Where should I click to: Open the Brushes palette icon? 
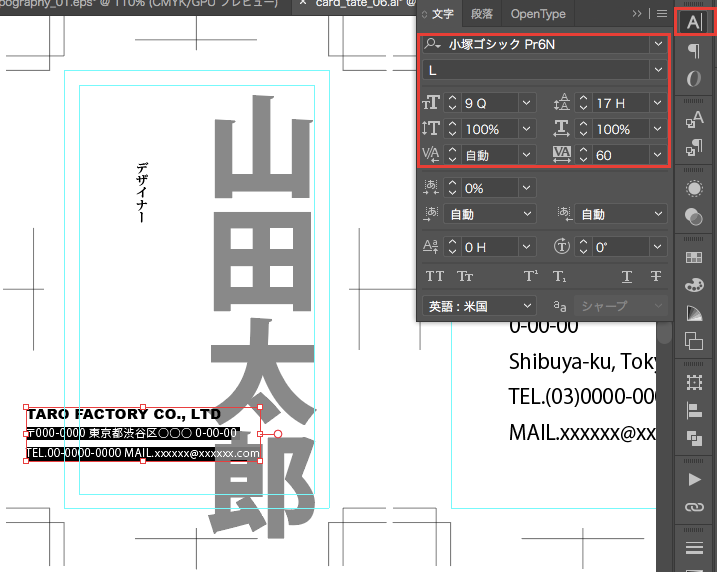point(693,286)
